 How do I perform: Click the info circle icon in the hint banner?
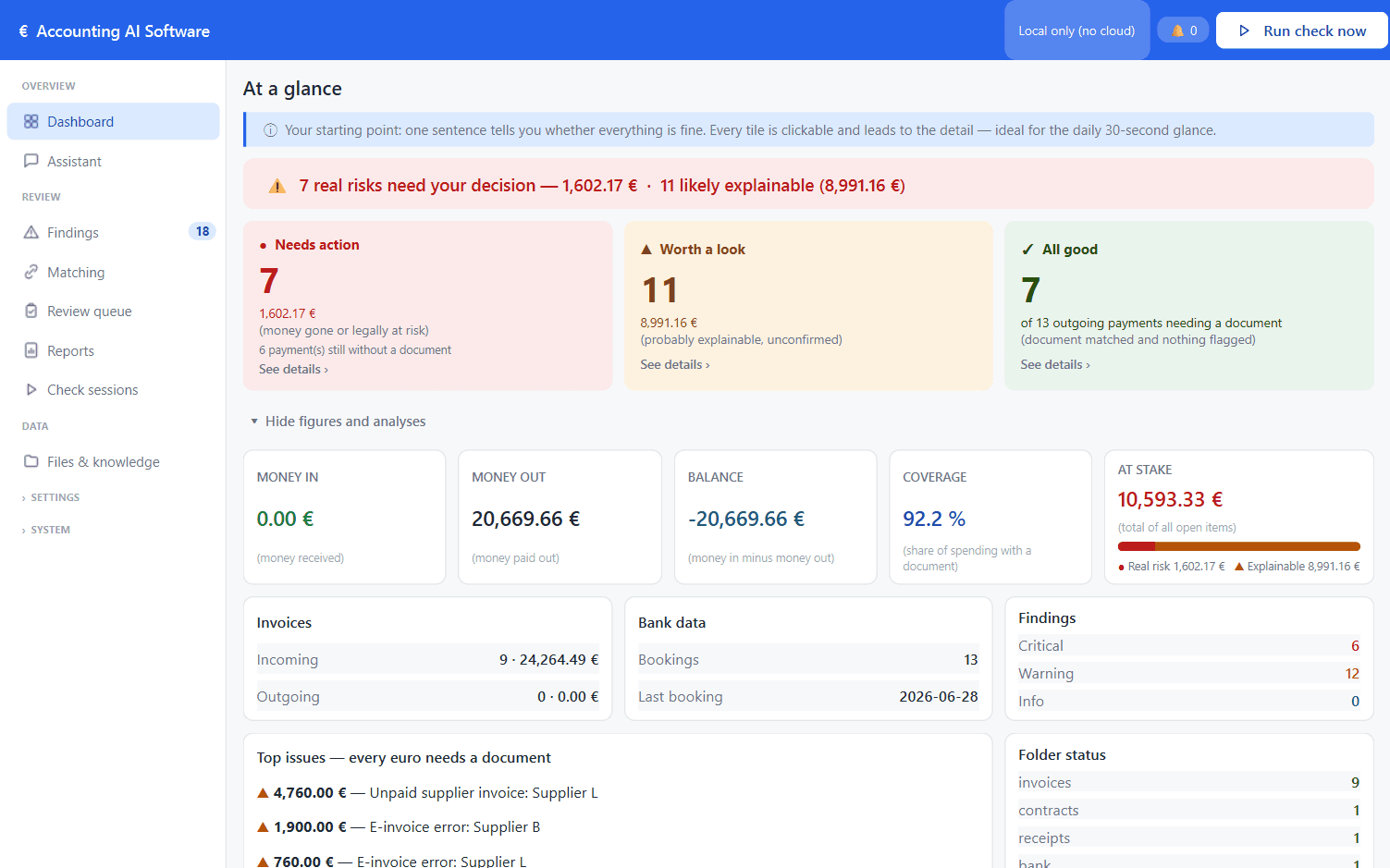271,130
